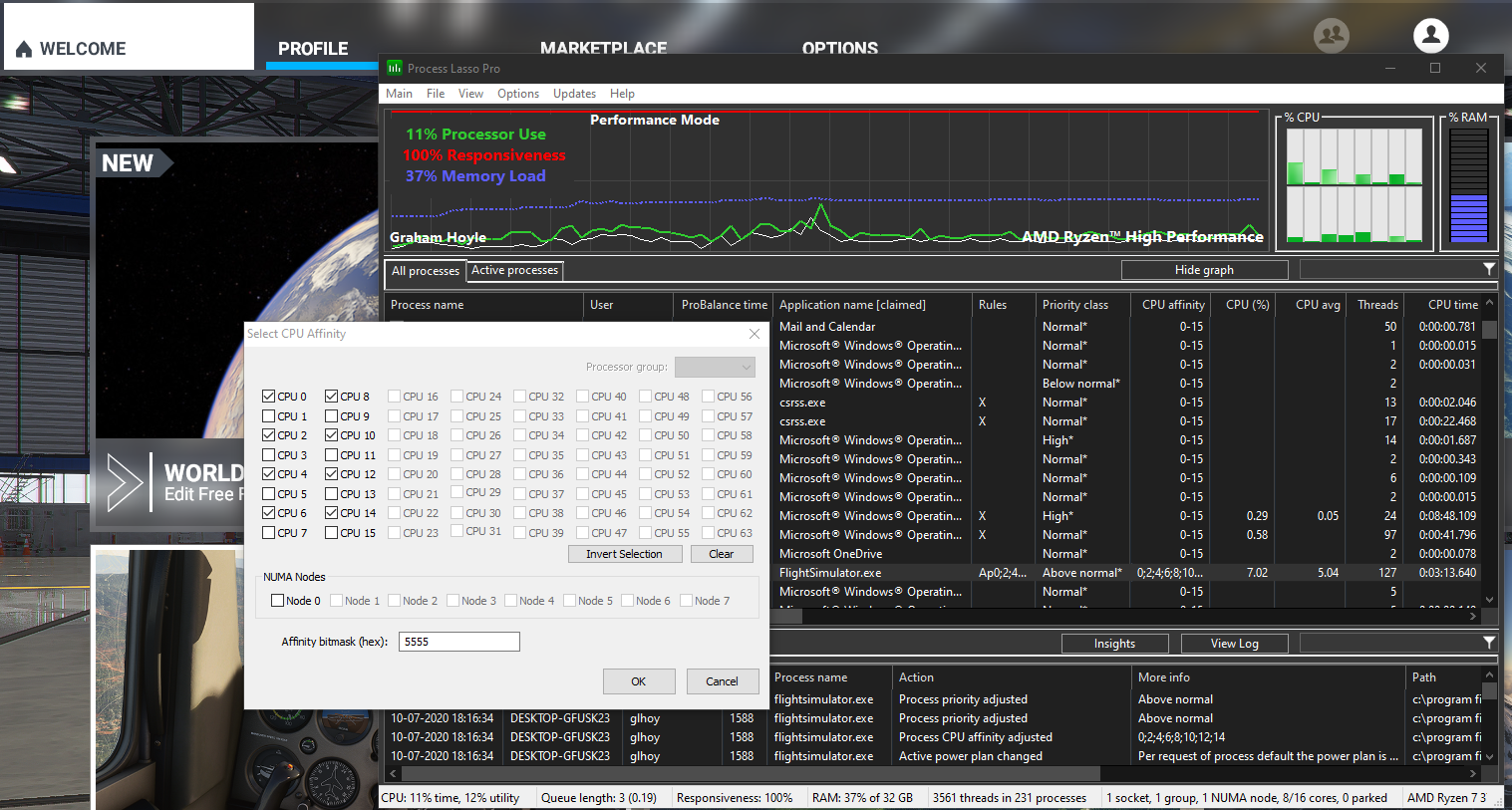Click the Action column header in log
Viewport: 1512px width, 810px height.
1011,677
